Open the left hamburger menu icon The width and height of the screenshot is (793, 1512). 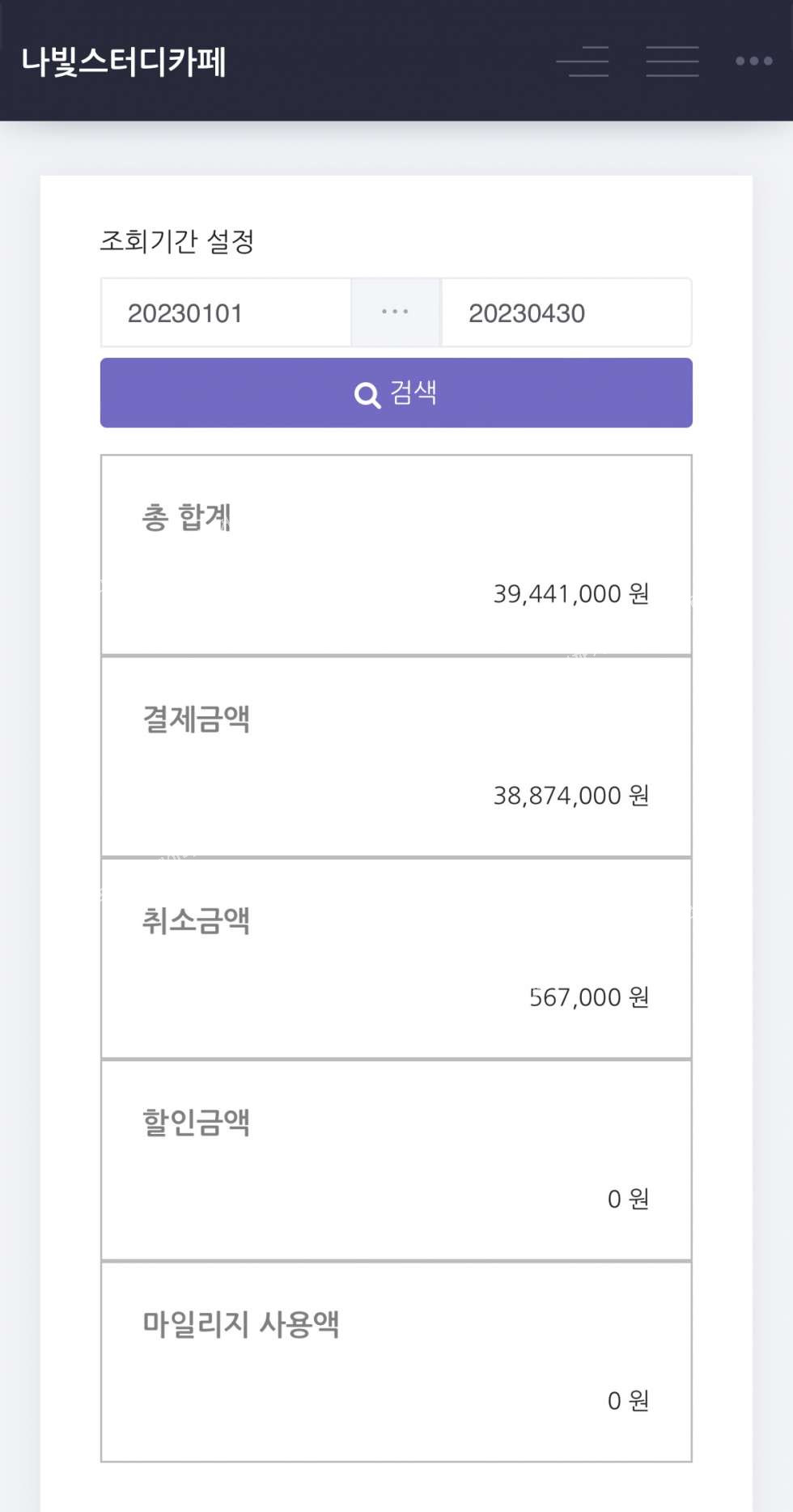pos(583,62)
